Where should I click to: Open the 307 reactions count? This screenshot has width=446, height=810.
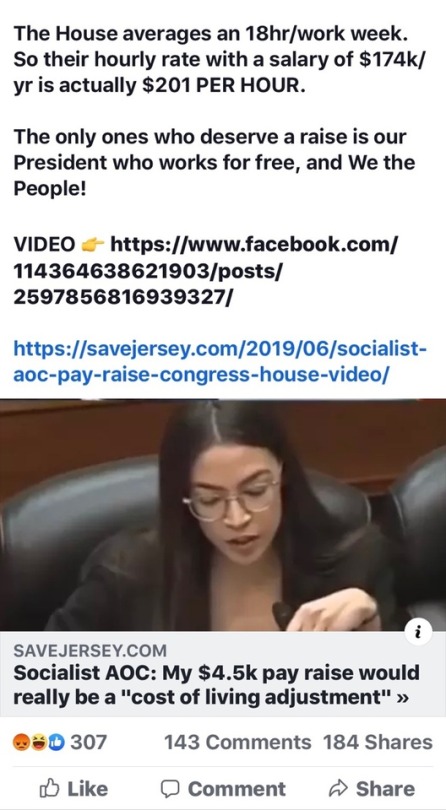(x=88, y=742)
